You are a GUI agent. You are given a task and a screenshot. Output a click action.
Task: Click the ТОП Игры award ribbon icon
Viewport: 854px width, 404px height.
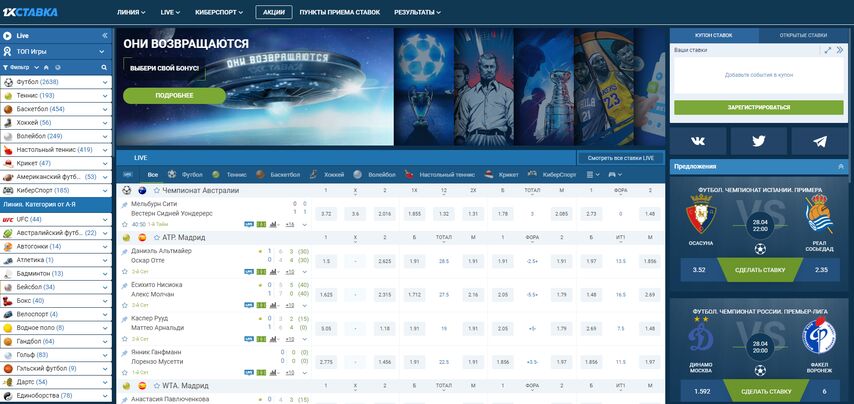(8, 52)
